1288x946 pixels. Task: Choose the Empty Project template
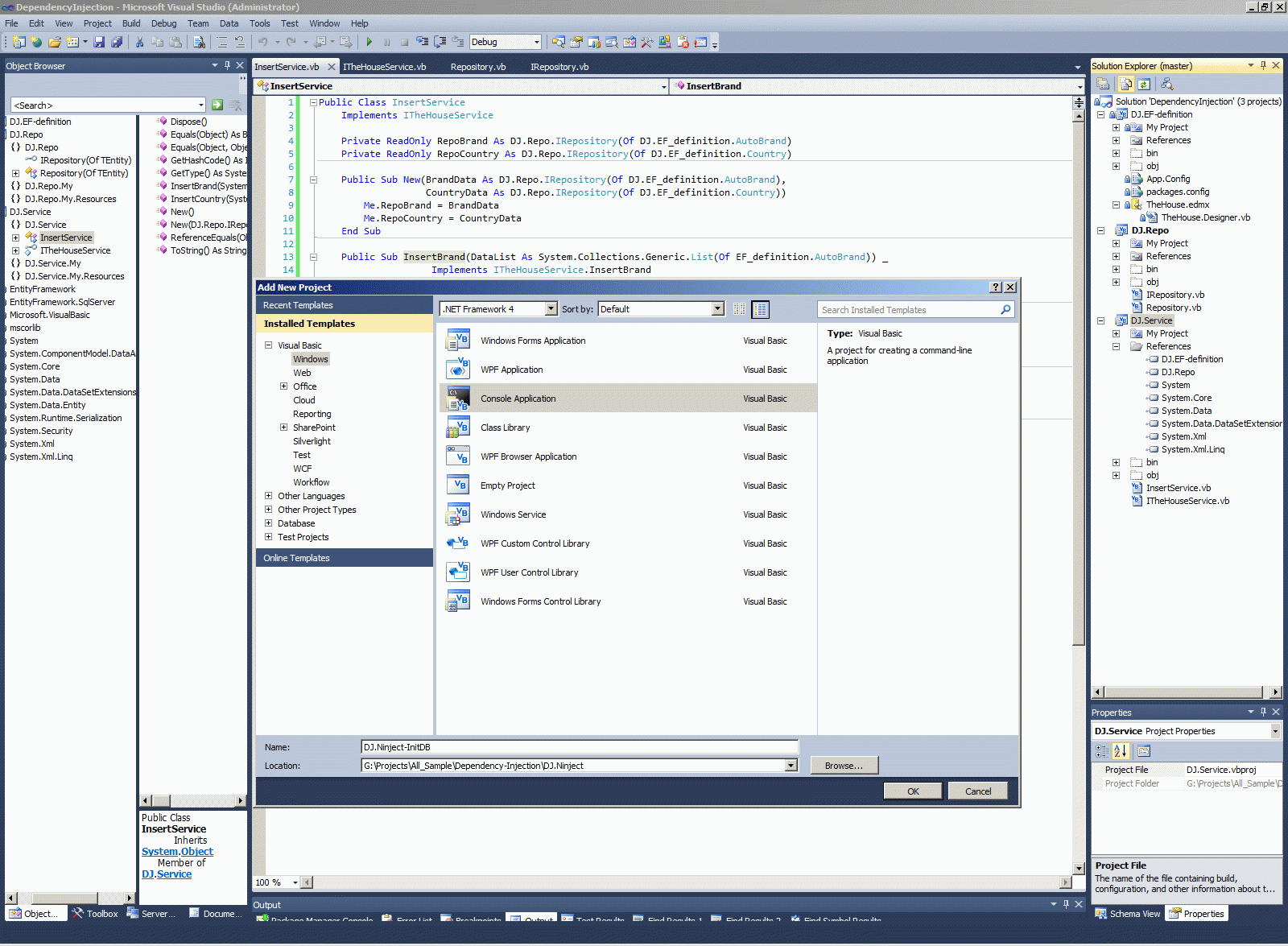pos(628,485)
